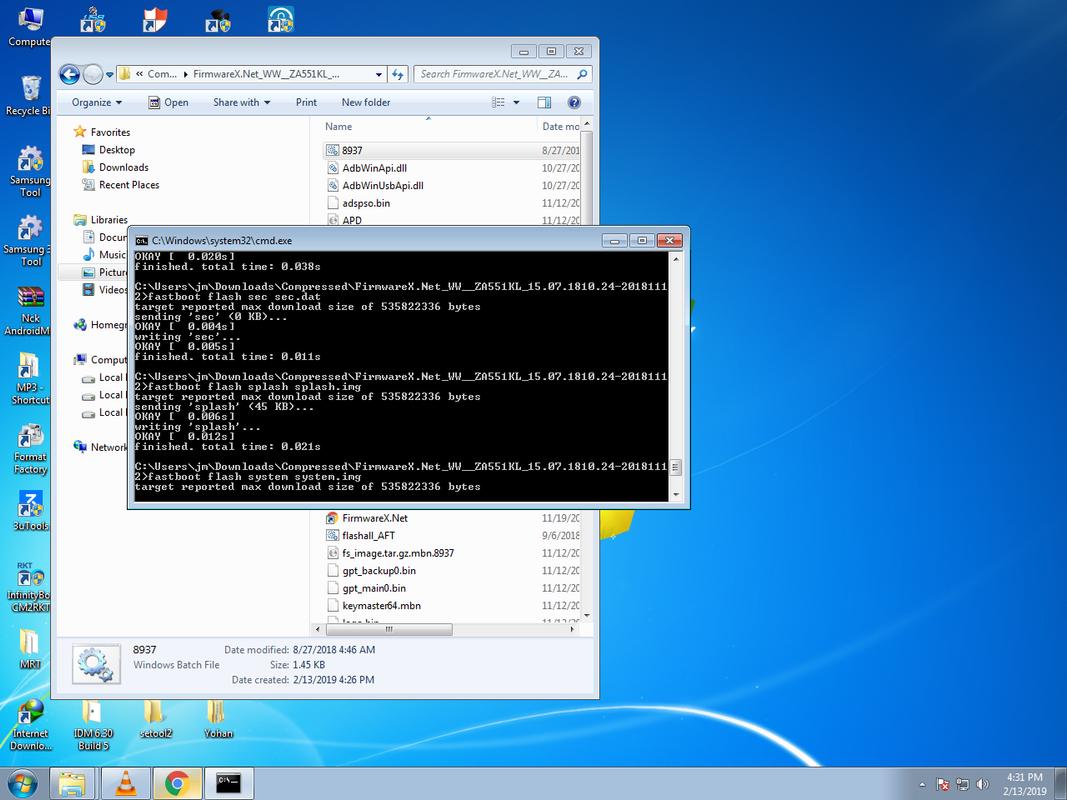
Task: Select the gpt_main0.bin file
Action: click(x=452, y=589)
